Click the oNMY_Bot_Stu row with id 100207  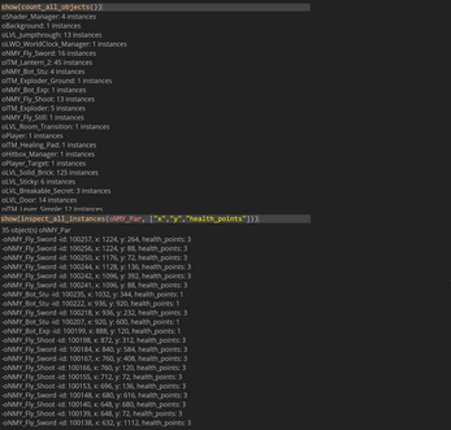(90, 322)
